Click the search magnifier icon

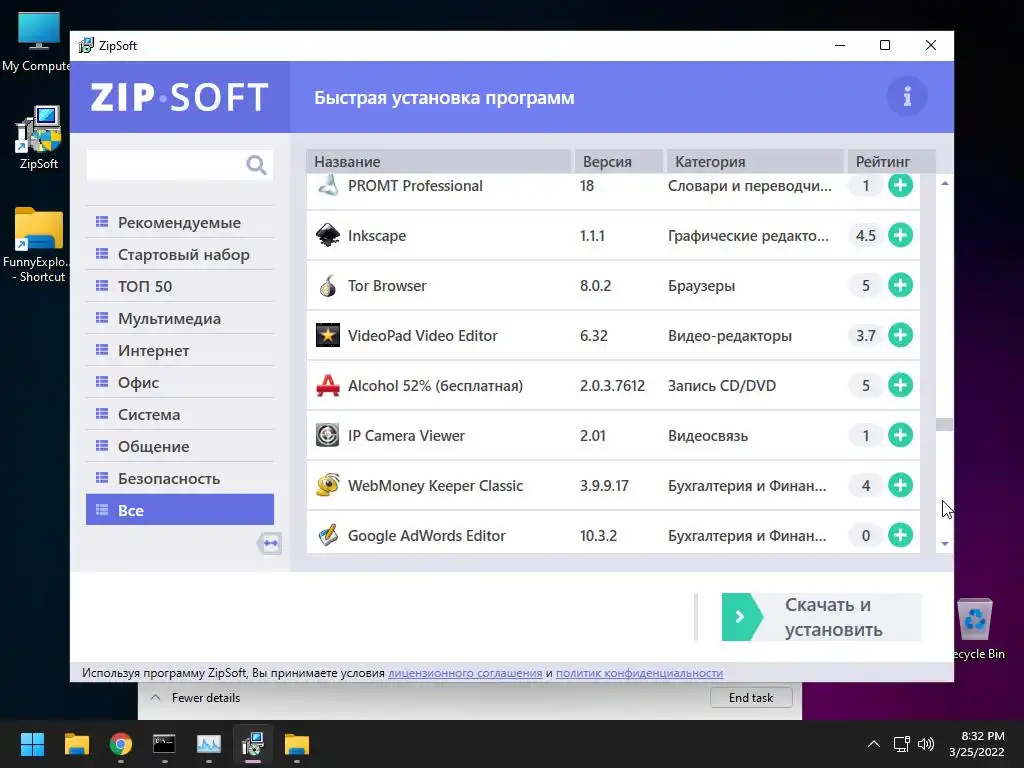click(256, 165)
